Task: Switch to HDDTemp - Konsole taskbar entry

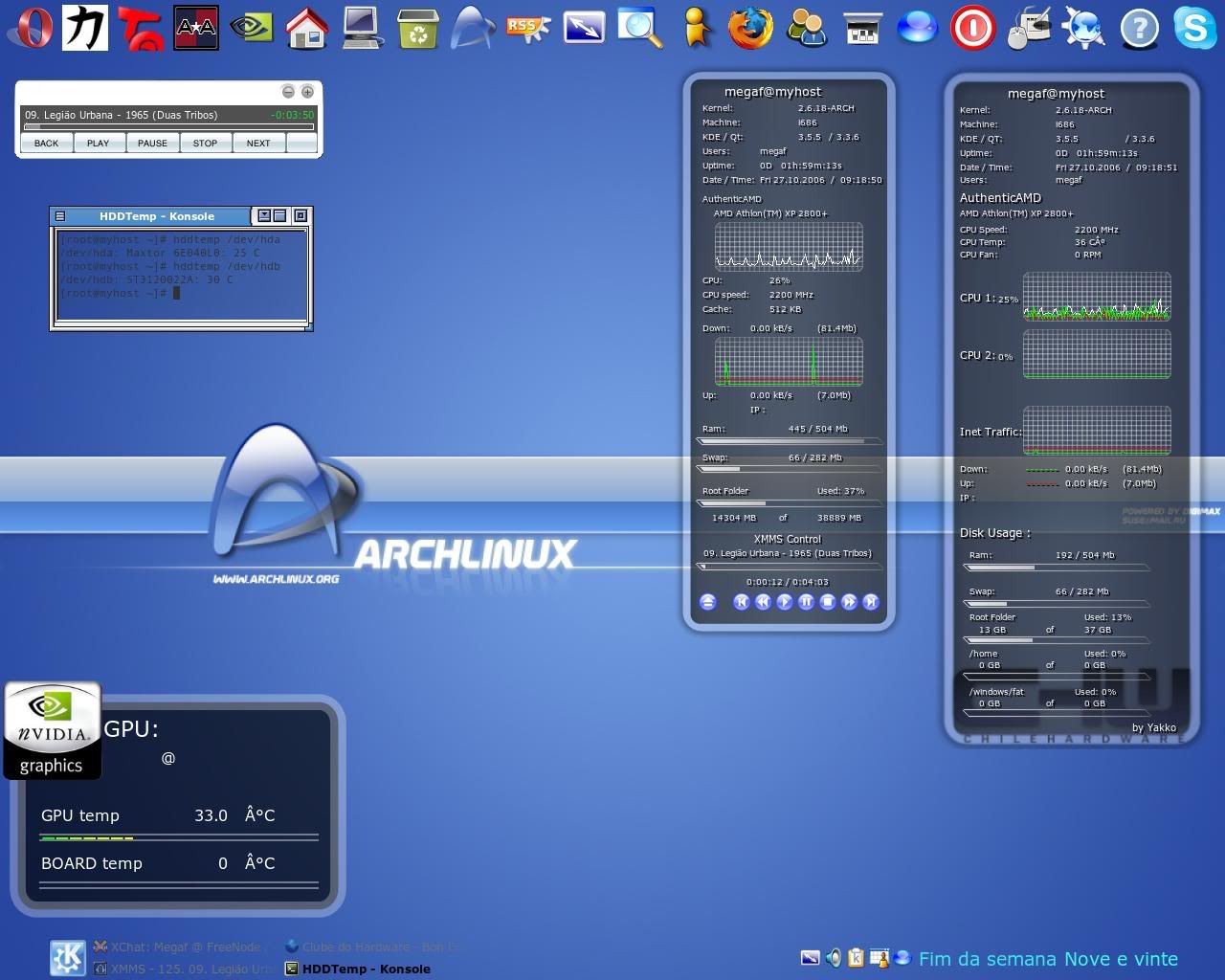Action: [x=358, y=969]
